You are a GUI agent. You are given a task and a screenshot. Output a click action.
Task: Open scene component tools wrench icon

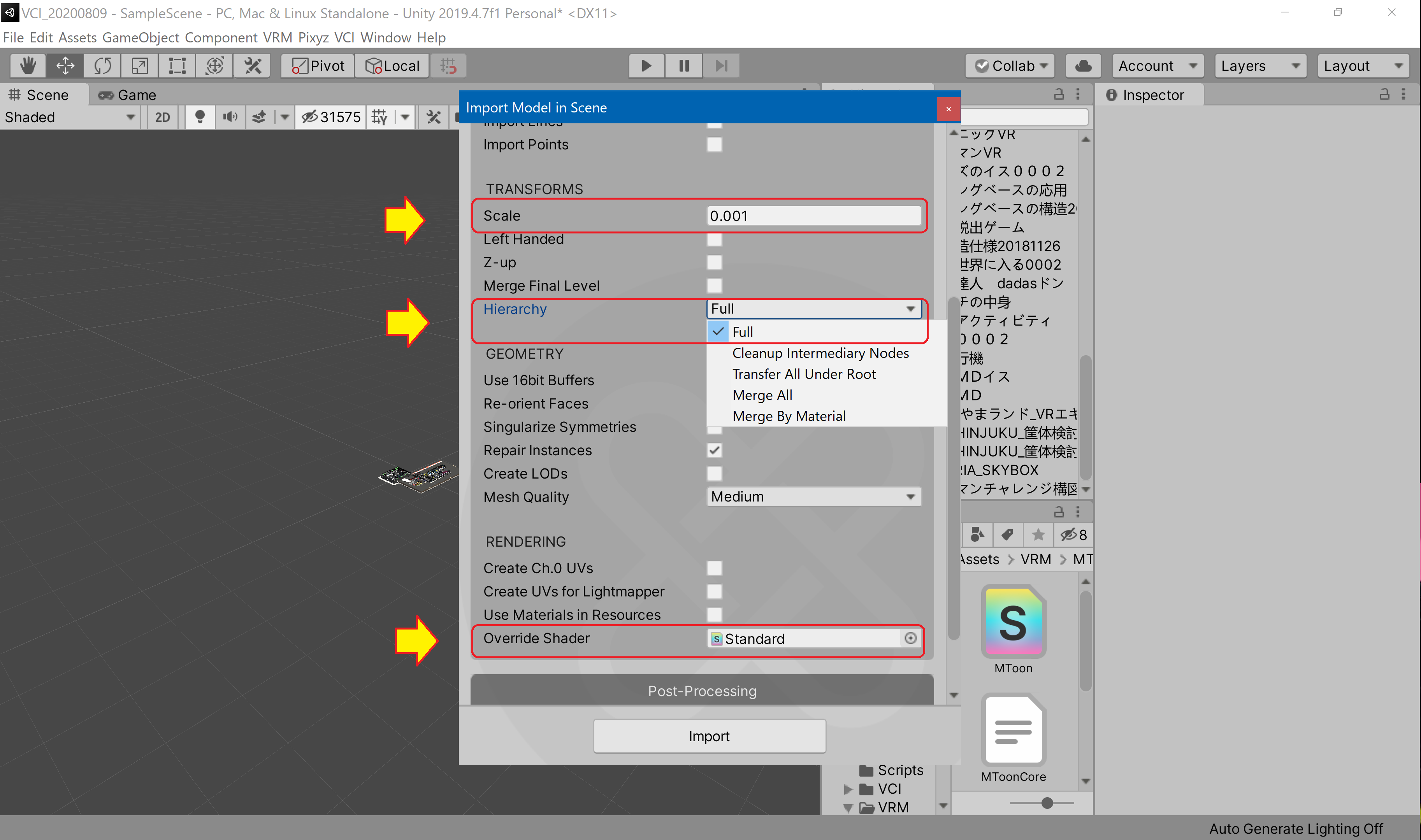tap(434, 117)
